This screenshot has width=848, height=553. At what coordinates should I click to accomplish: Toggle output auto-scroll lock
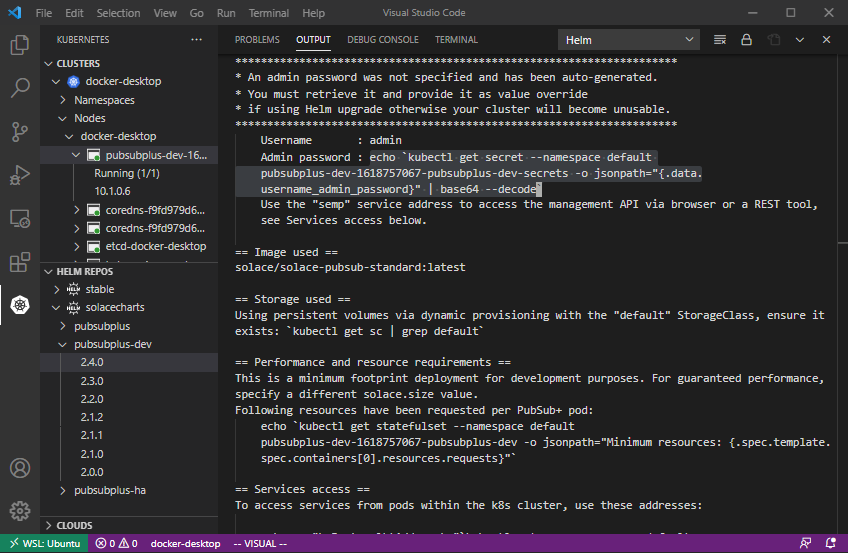746,40
